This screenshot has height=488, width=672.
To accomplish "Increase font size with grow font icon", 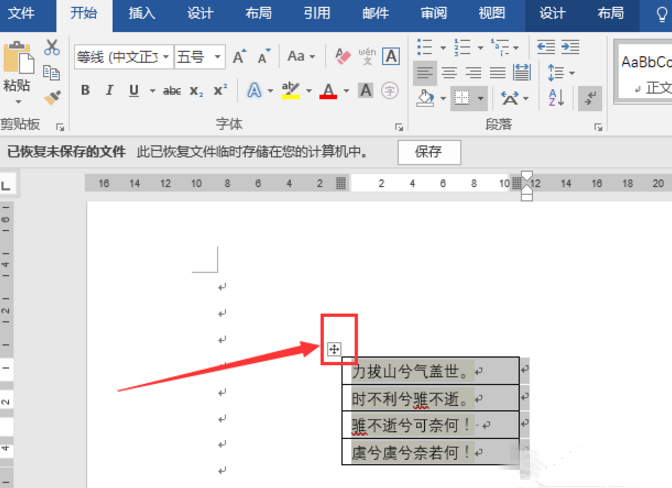I will (x=239, y=57).
